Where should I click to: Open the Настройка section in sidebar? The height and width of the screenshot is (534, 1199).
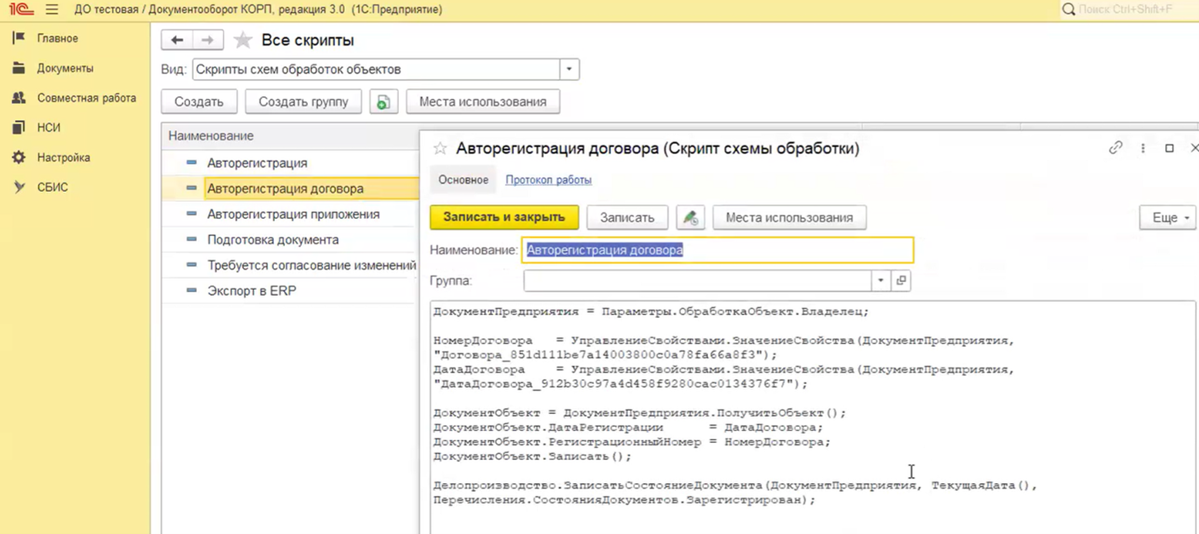63,157
